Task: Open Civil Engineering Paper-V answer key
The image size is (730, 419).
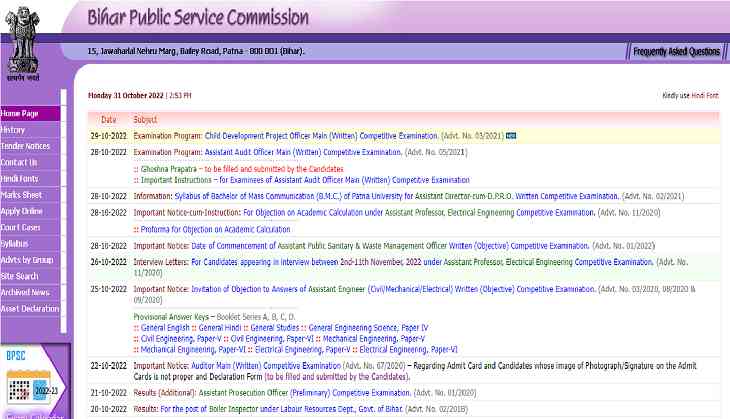Action: coord(181,338)
